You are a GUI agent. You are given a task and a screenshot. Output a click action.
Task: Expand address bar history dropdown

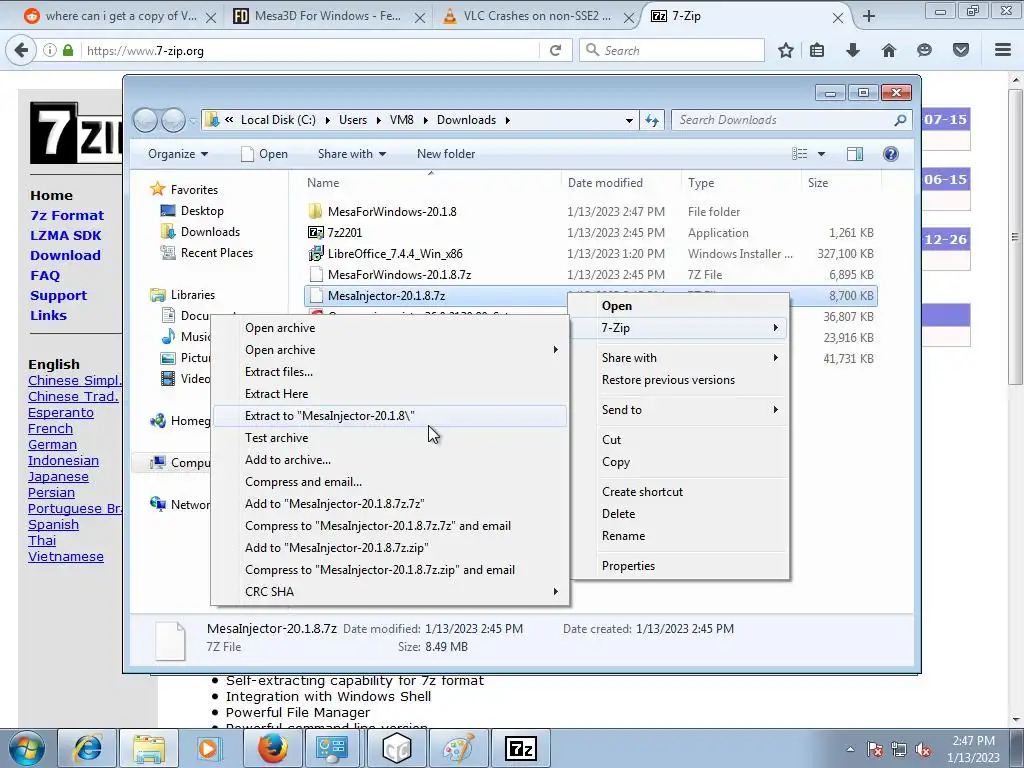[x=629, y=120]
